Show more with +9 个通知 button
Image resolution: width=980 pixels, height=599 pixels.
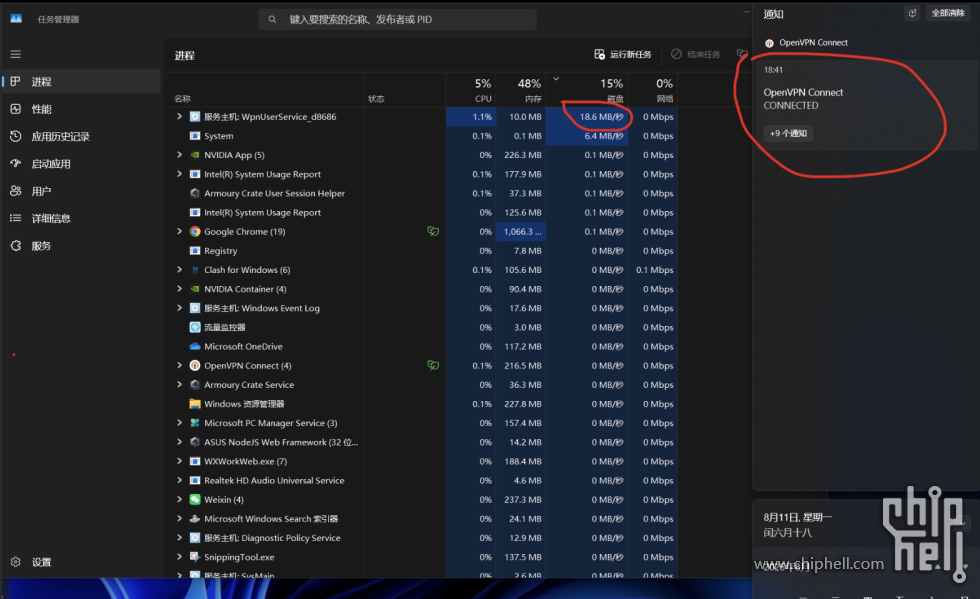click(788, 133)
